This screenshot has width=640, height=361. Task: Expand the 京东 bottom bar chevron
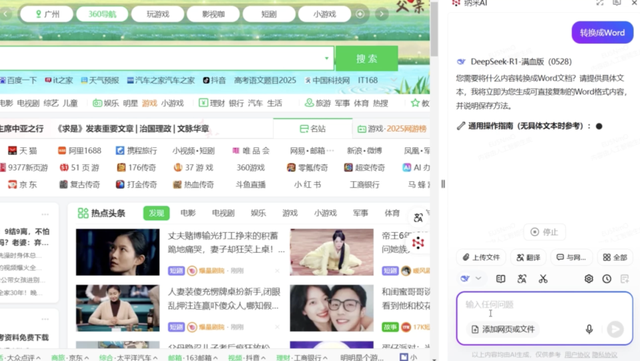(87, 358)
